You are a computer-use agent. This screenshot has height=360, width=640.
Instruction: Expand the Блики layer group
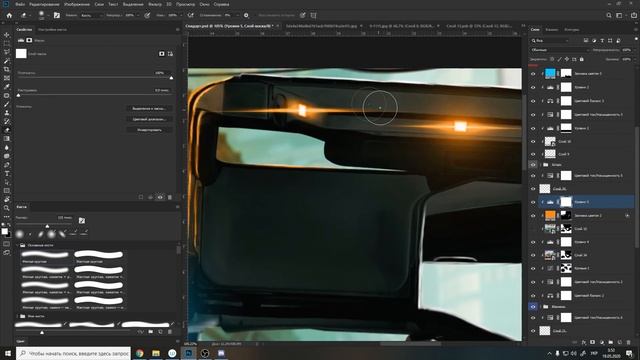coord(541,165)
